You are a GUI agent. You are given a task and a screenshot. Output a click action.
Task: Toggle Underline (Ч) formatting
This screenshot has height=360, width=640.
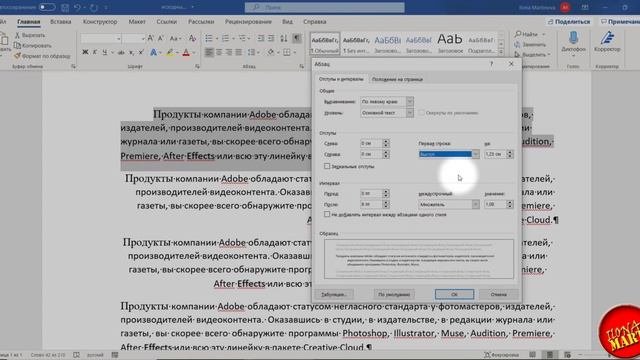(x=104, y=52)
